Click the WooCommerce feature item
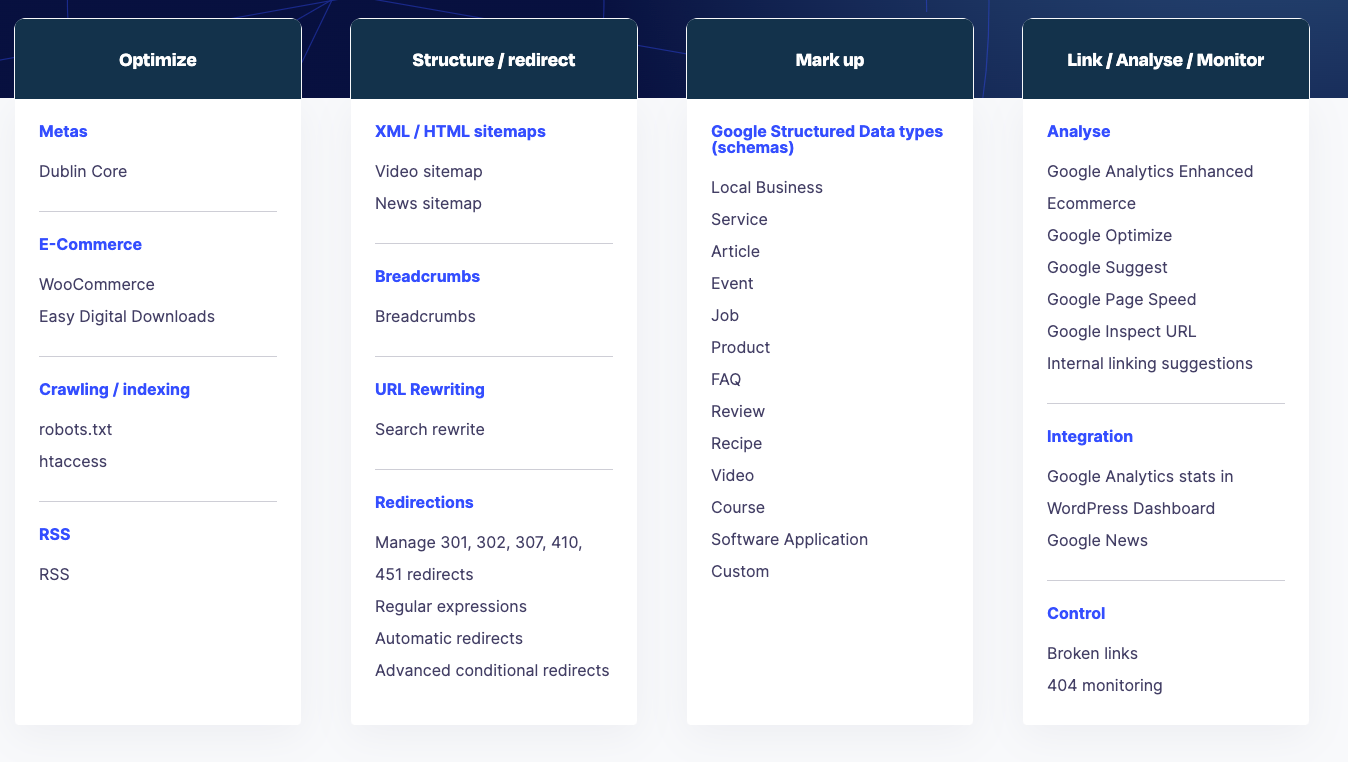 click(x=97, y=284)
